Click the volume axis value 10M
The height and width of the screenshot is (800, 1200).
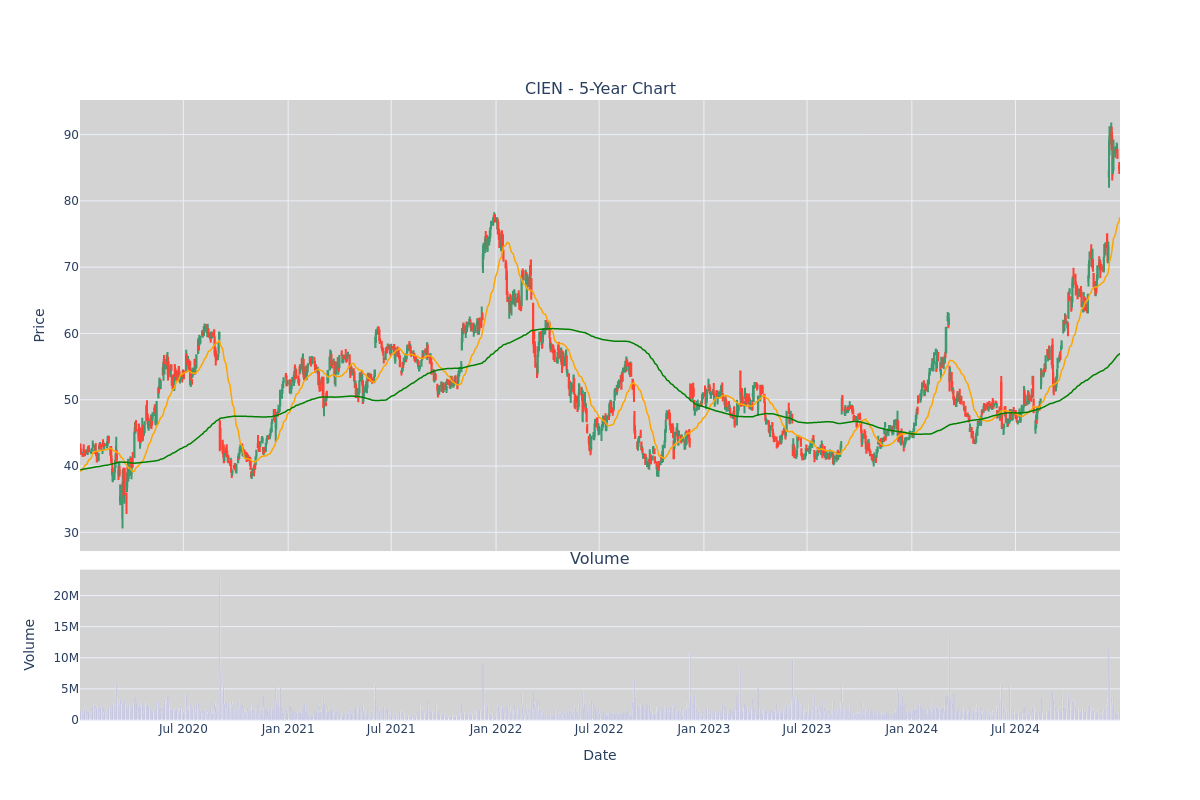66,658
